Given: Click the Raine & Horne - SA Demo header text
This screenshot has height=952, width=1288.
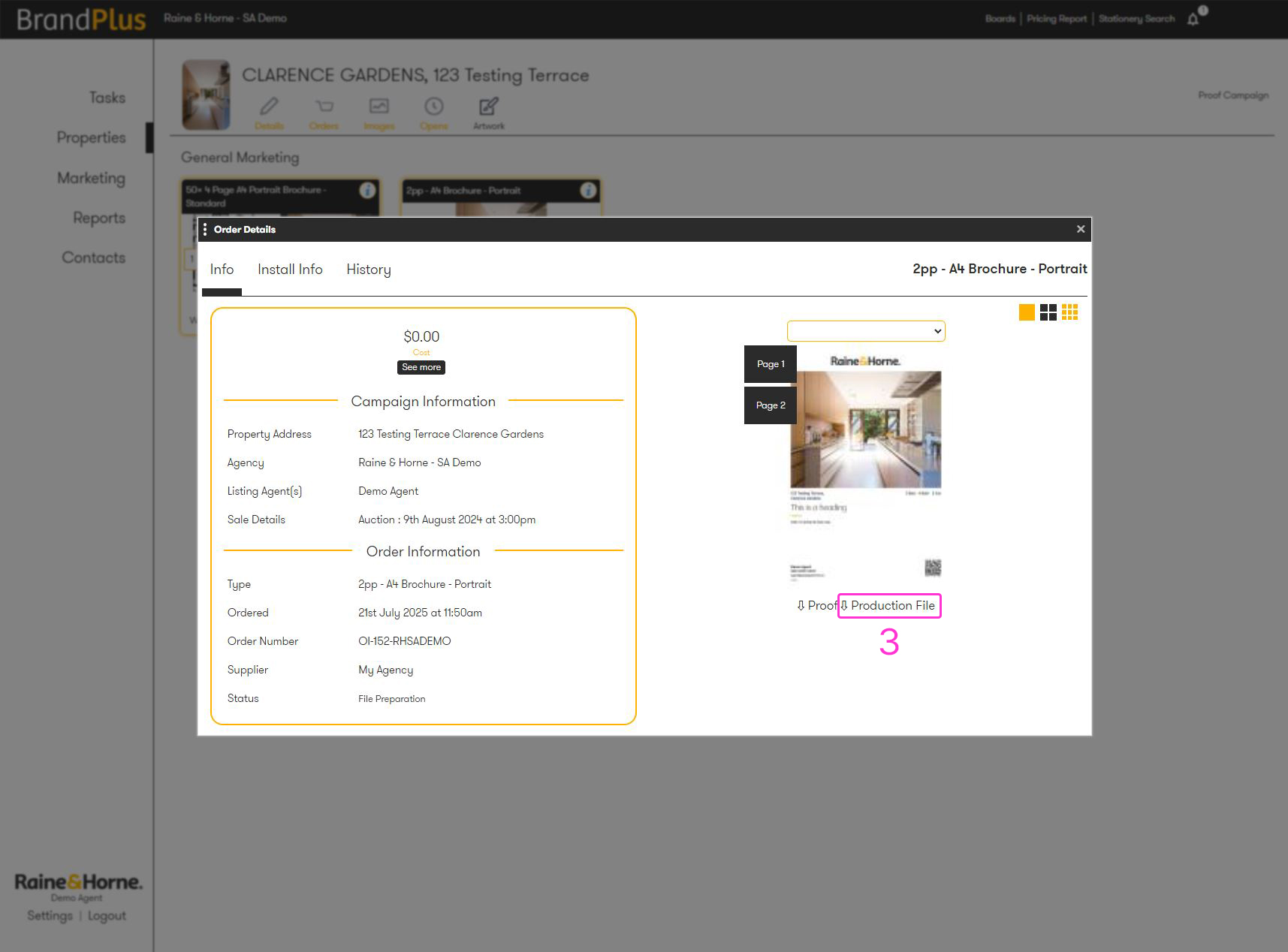Looking at the screenshot, I should 225,18.
